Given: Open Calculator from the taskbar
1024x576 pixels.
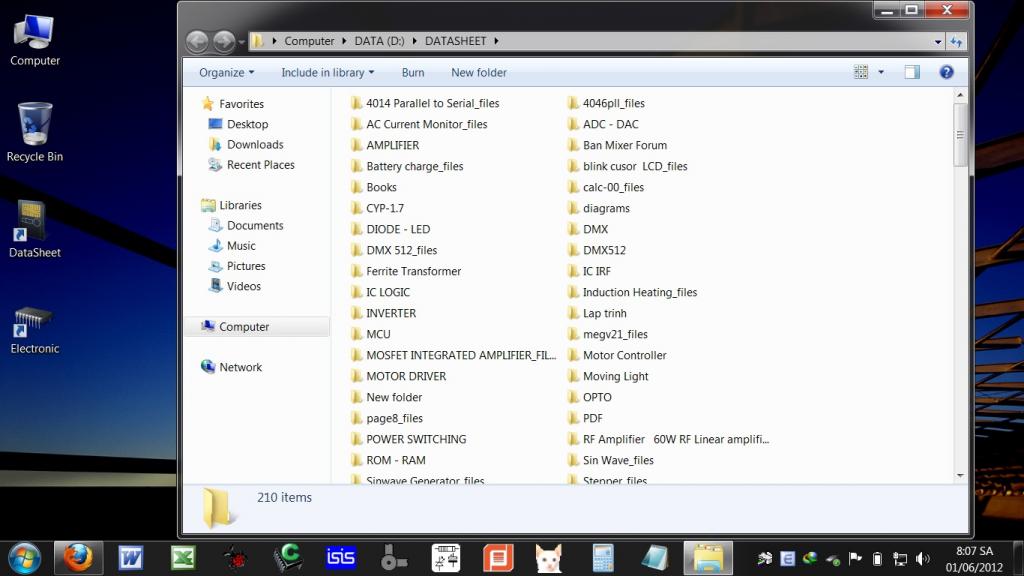Looking at the screenshot, I should point(602,558).
